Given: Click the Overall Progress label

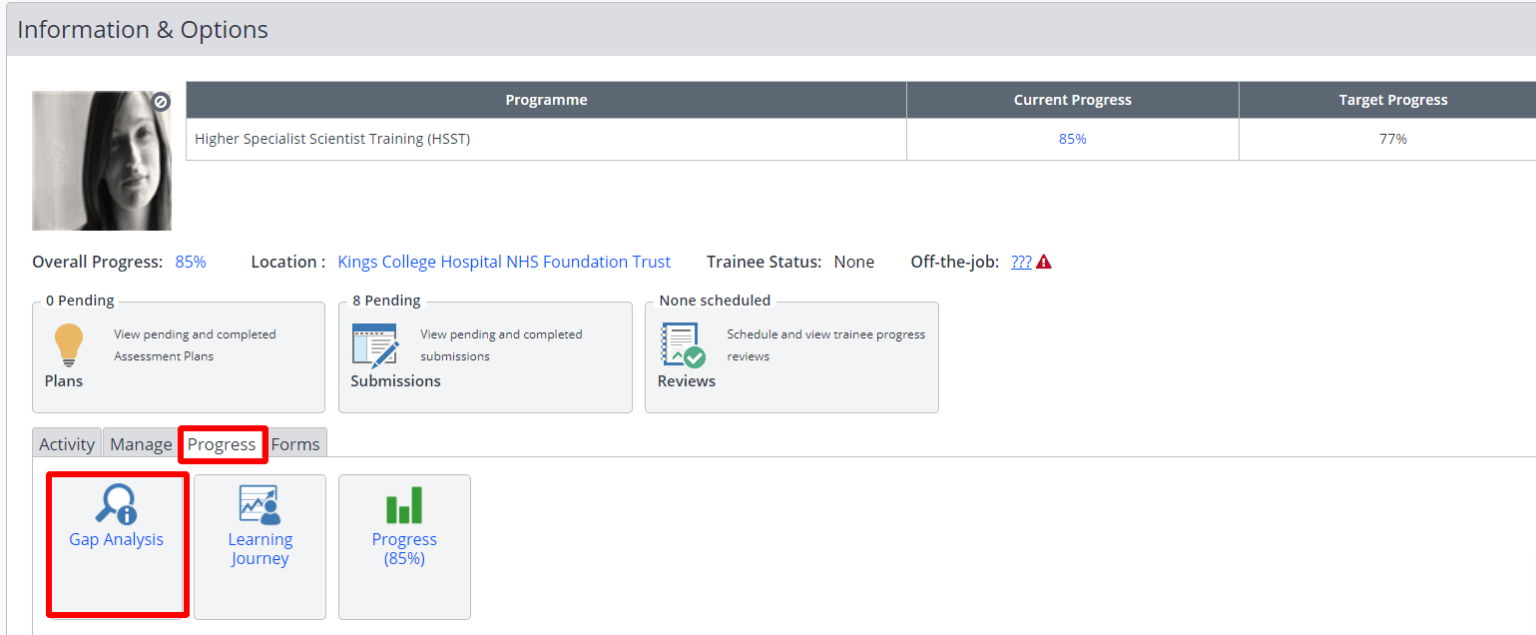Looking at the screenshot, I should point(97,262).
